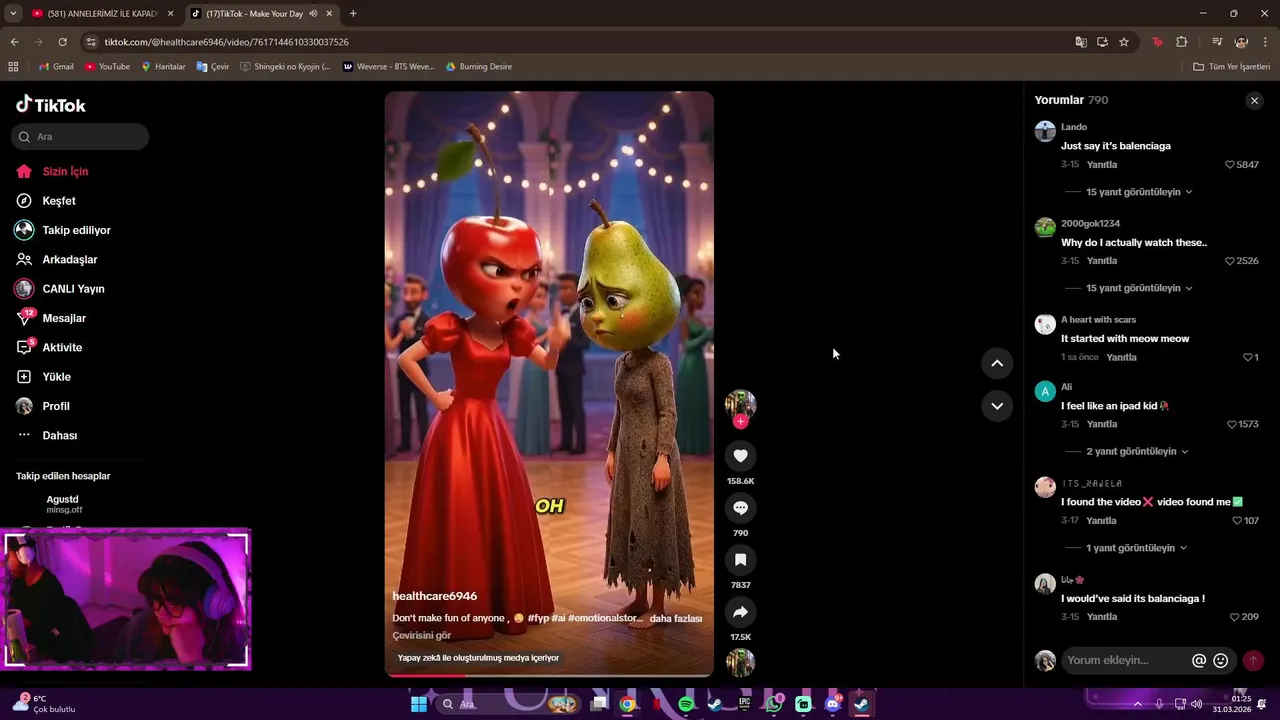Open healthcare6946 username on video
Image resolution: width=1280 pixels, height=720 pixels.
pos(434,597)
